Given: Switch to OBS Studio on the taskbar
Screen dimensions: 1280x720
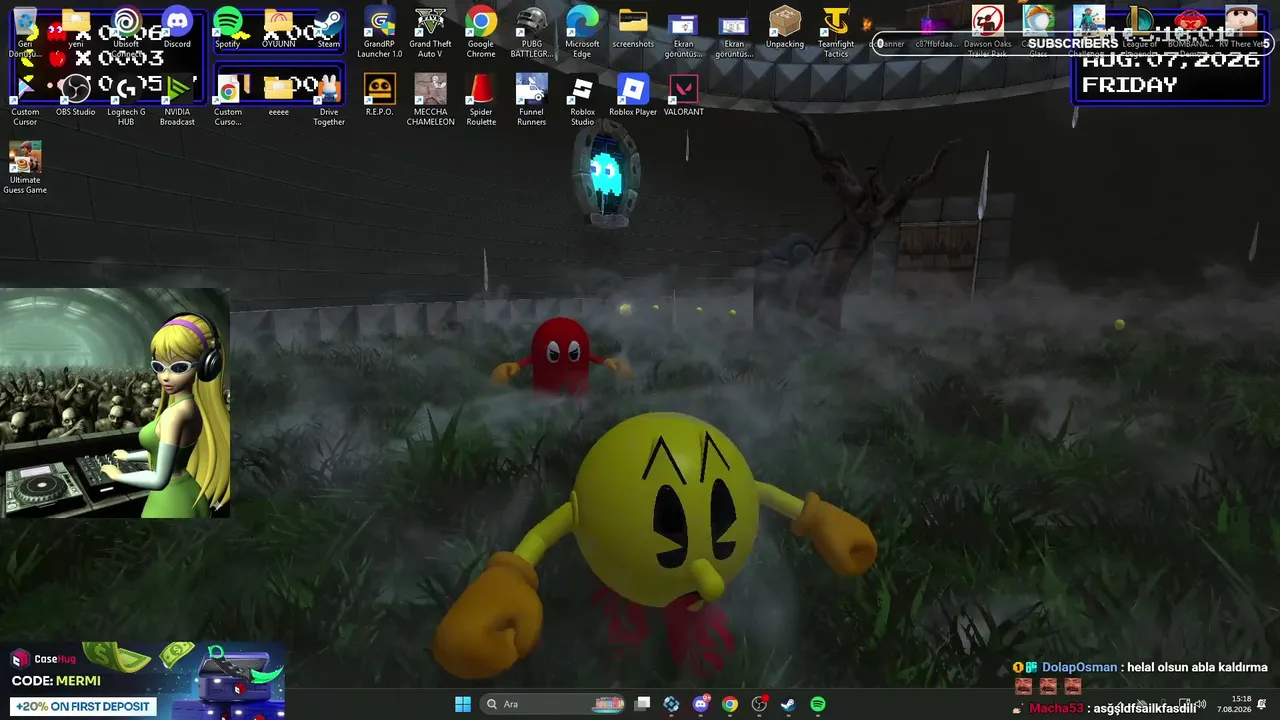Looking at the screenshot, I should 759,704.
